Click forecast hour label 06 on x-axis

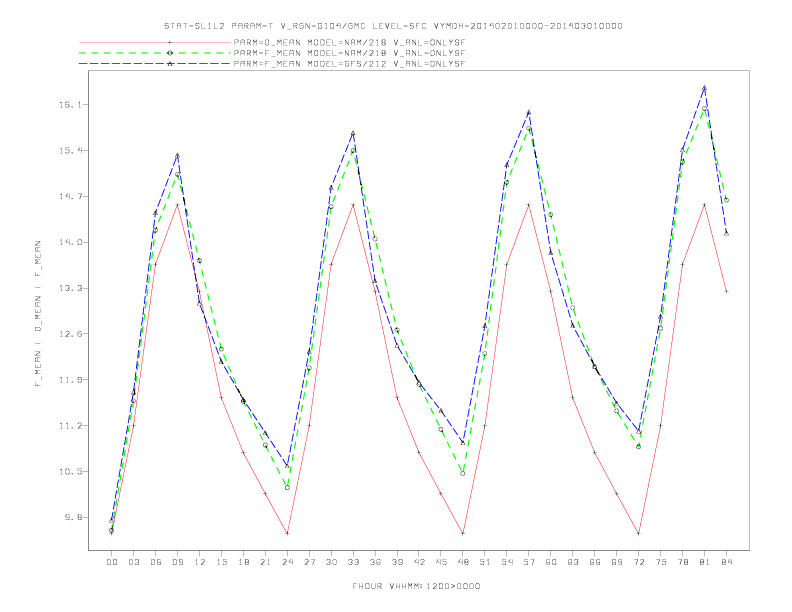156,562
